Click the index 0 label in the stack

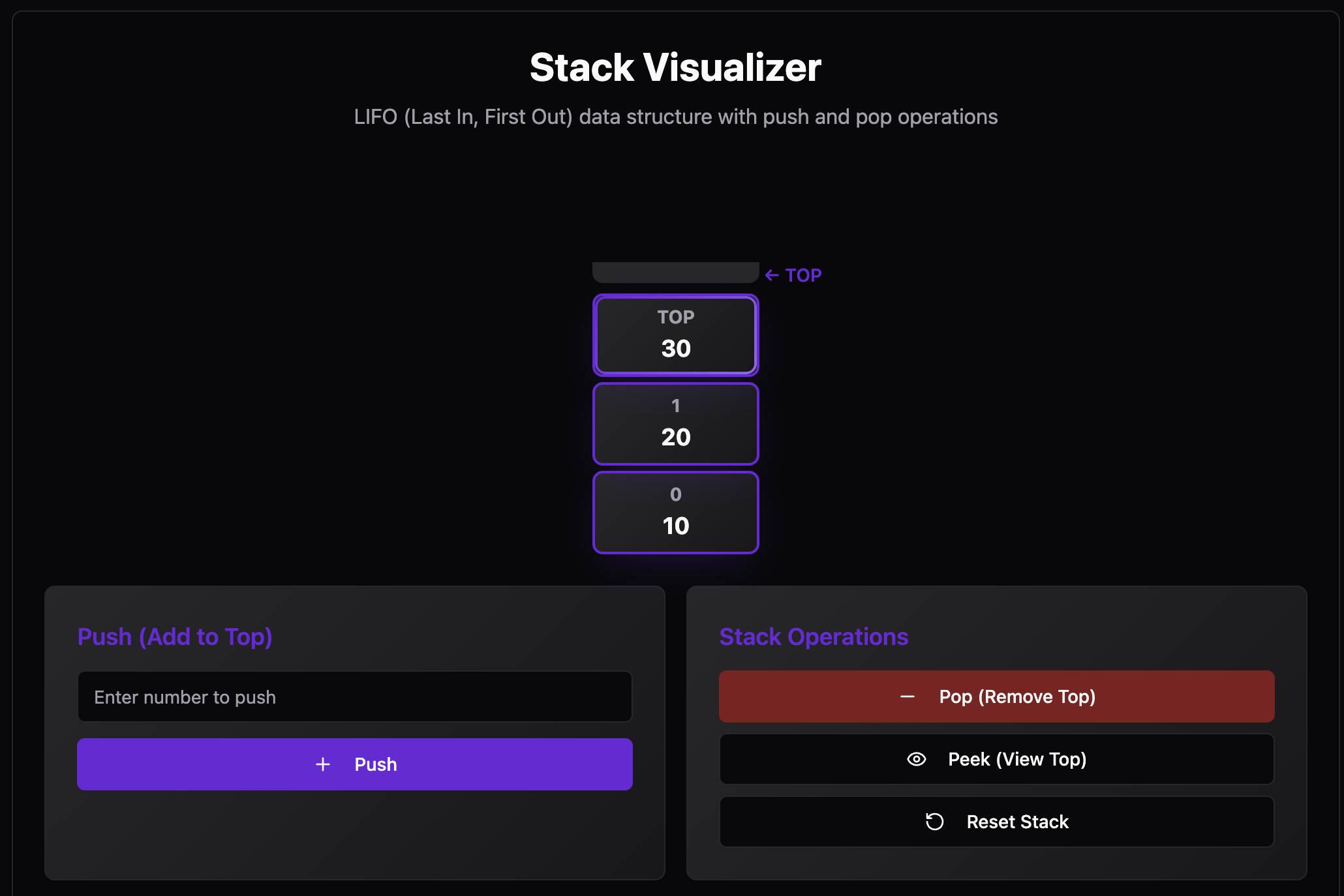675,494
